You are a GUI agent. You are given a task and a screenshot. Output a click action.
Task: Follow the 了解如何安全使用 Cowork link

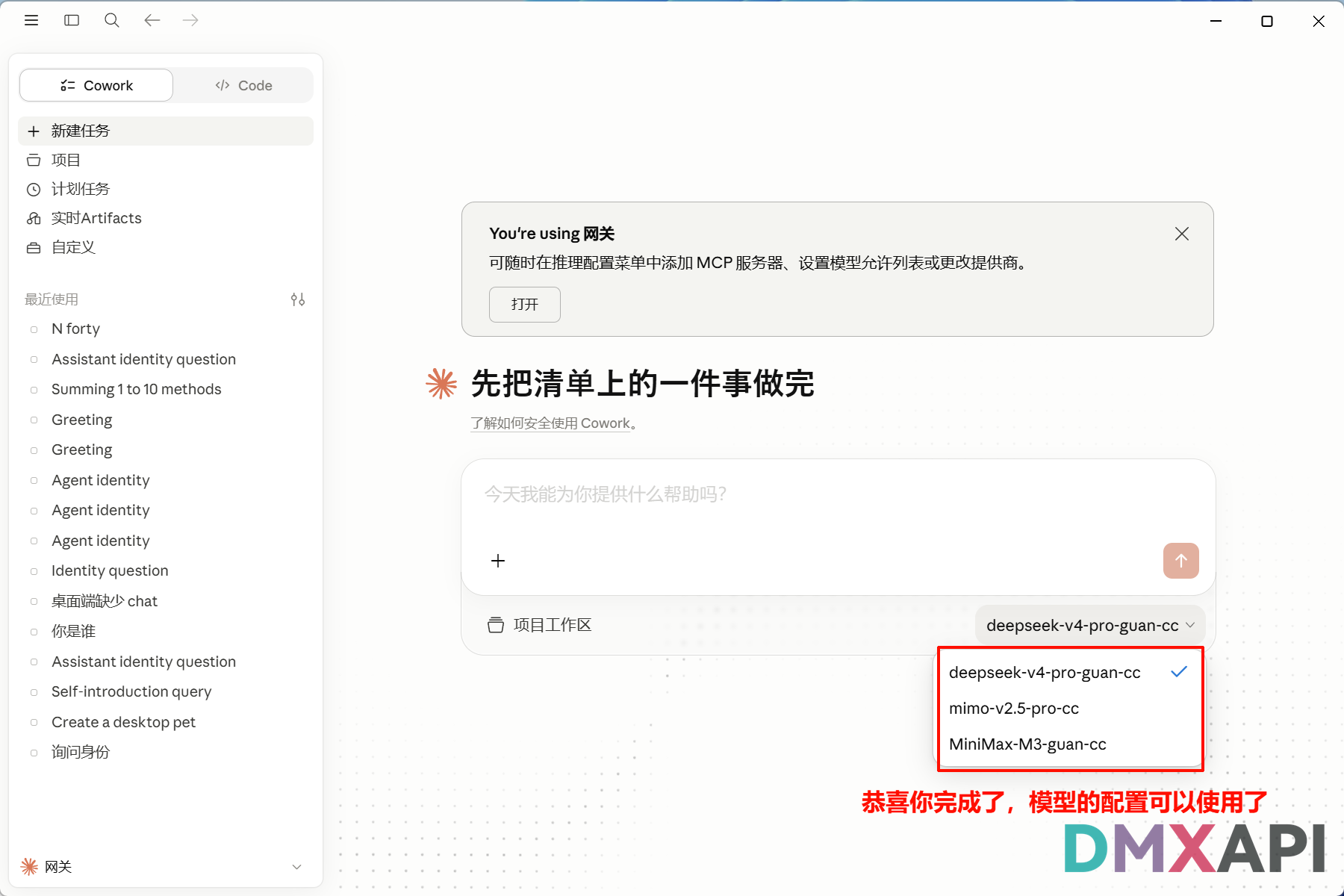pos(551,423)
